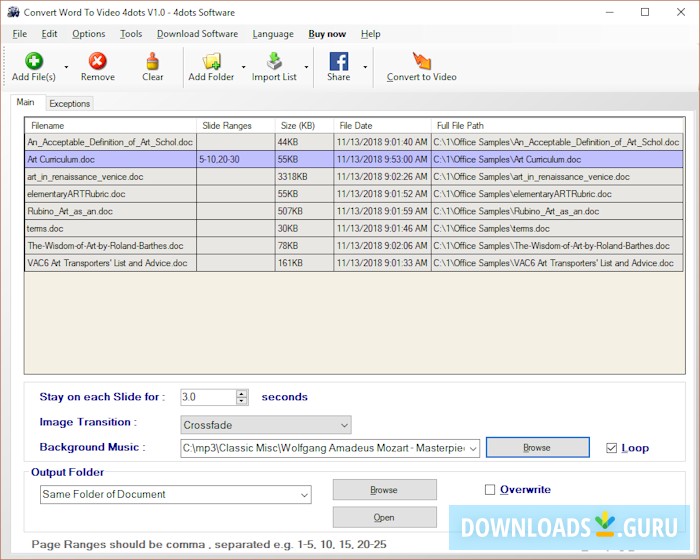
Task: Enable the Overwrite checkbox
Action: 490,490
